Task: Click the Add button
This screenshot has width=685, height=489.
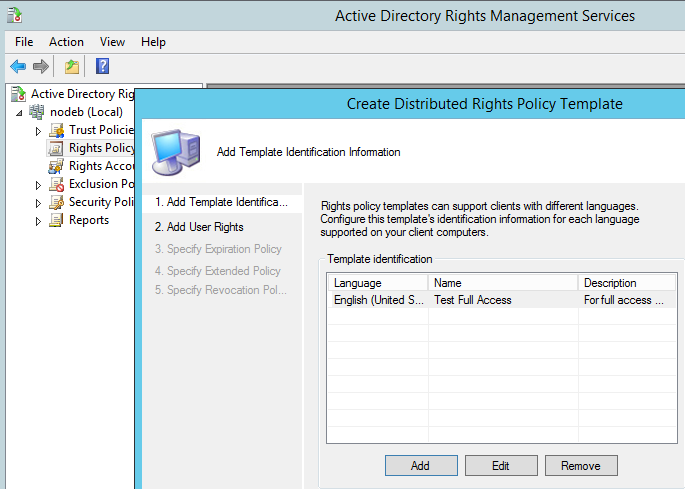Action: (421, 466)
